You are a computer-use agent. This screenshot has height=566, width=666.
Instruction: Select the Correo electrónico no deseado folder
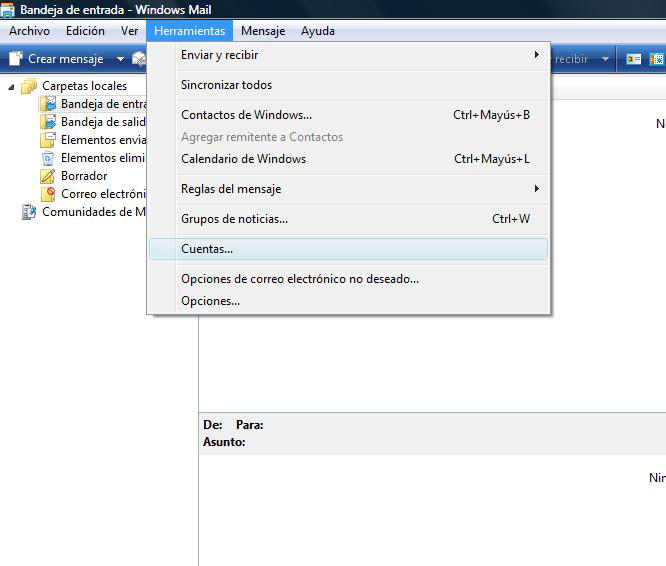pyautogui.click(x=103, y=194)
